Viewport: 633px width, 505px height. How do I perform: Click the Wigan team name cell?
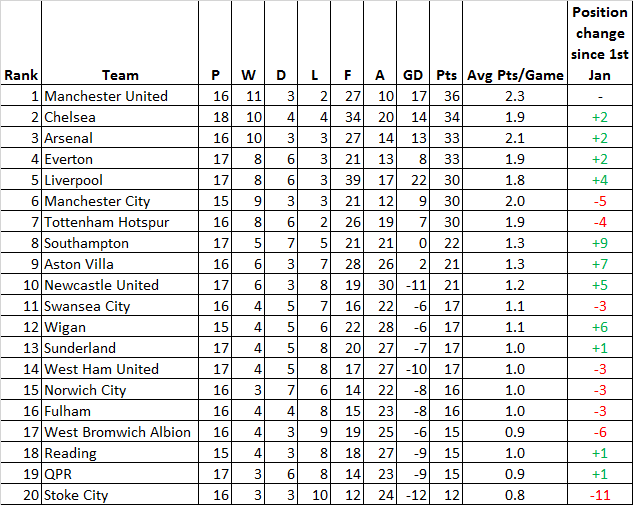(120, 327)
